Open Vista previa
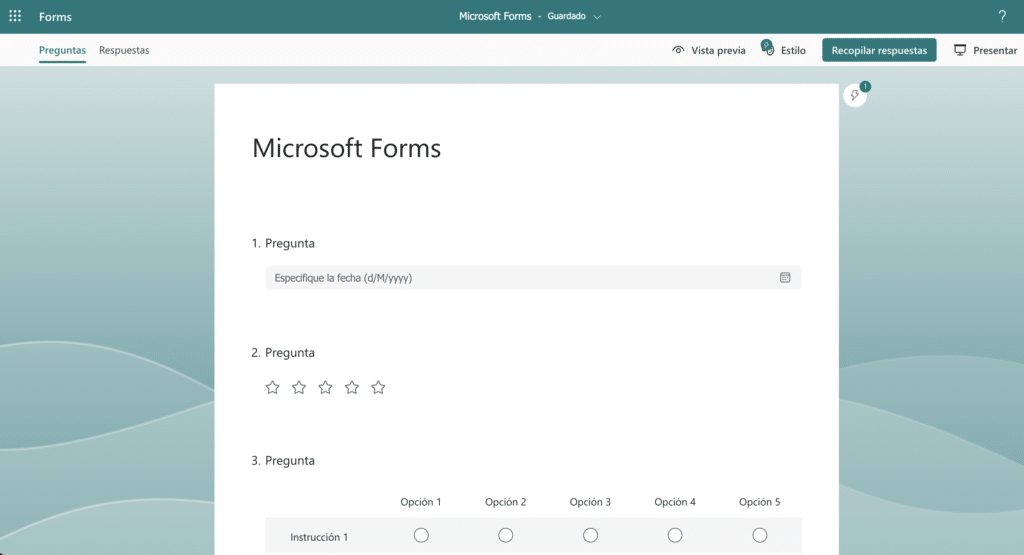 [x=709, y=50]
